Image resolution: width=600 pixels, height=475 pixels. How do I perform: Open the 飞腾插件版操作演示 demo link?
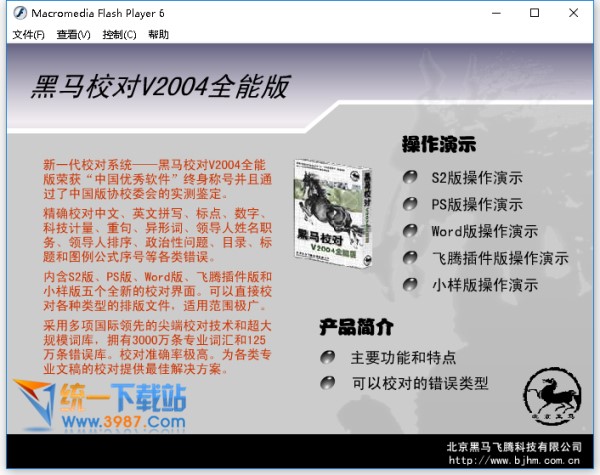(x=500, y=258)
